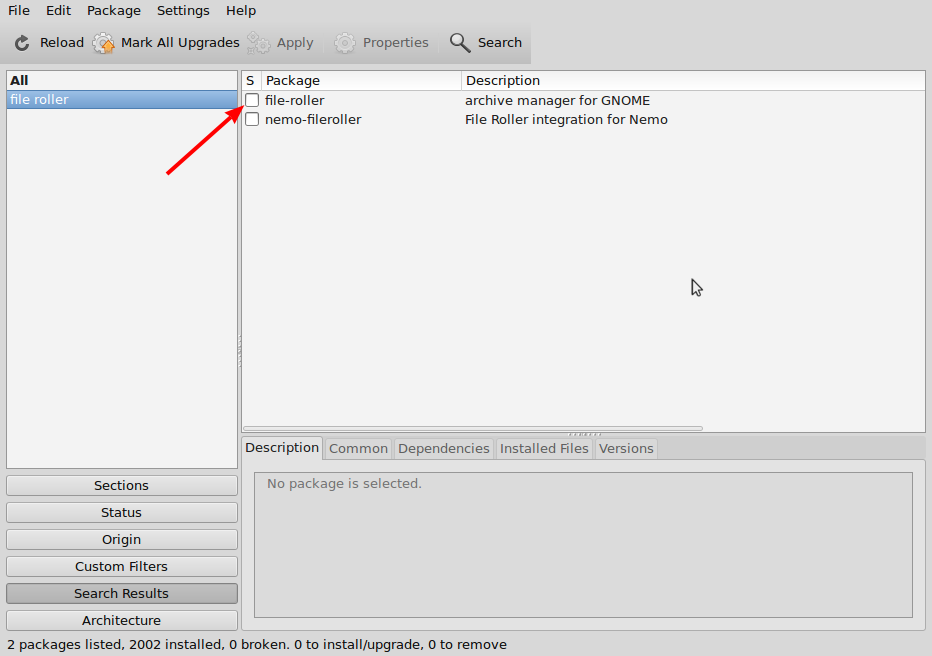The image size is (932, 656).
Task: Click the Search magnifying glass icon
Action: point(460,43)
